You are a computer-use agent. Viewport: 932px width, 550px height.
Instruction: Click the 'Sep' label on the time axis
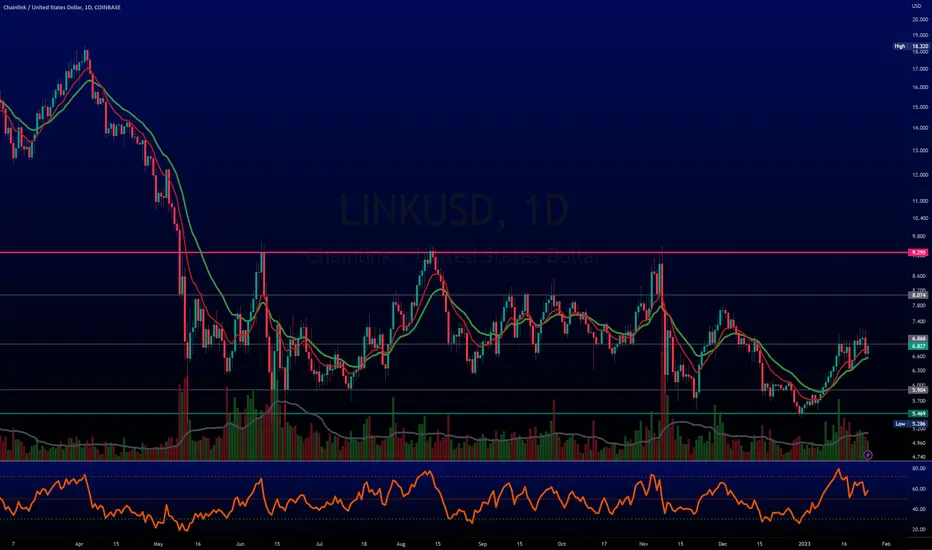[482, 543]
